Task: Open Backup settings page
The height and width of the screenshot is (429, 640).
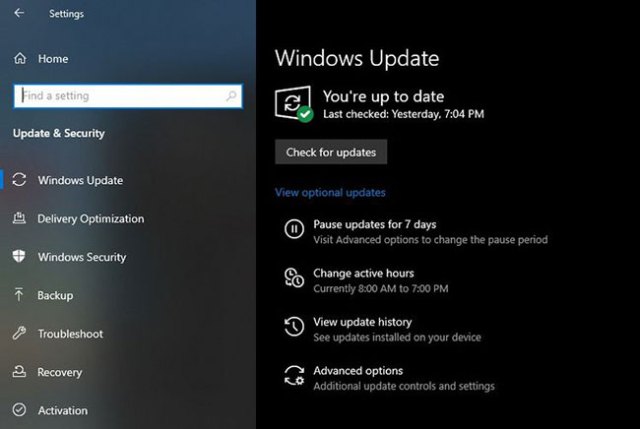Action: 55,295
